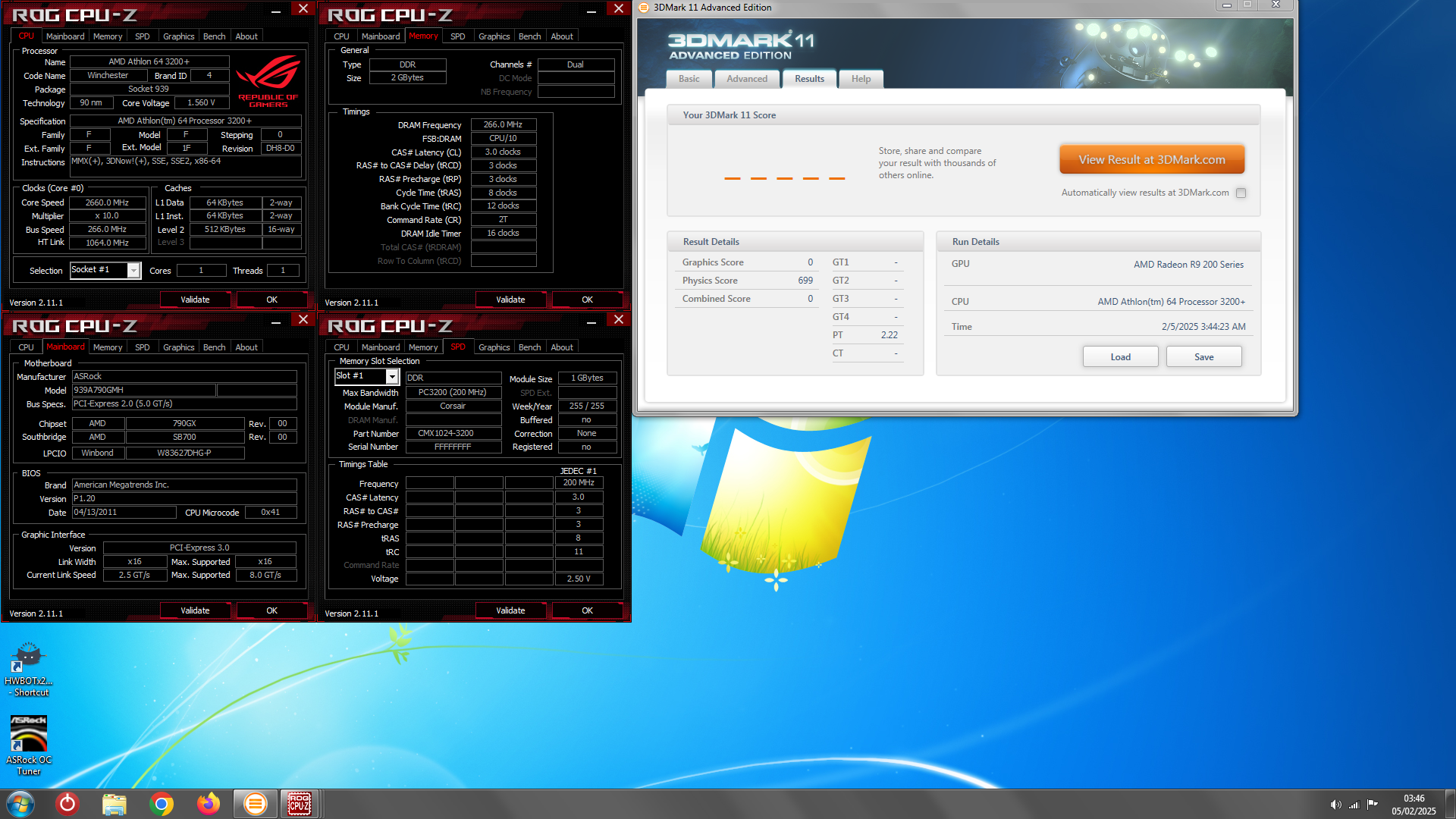Open the orange 3DMark taskbar icon

256,804
